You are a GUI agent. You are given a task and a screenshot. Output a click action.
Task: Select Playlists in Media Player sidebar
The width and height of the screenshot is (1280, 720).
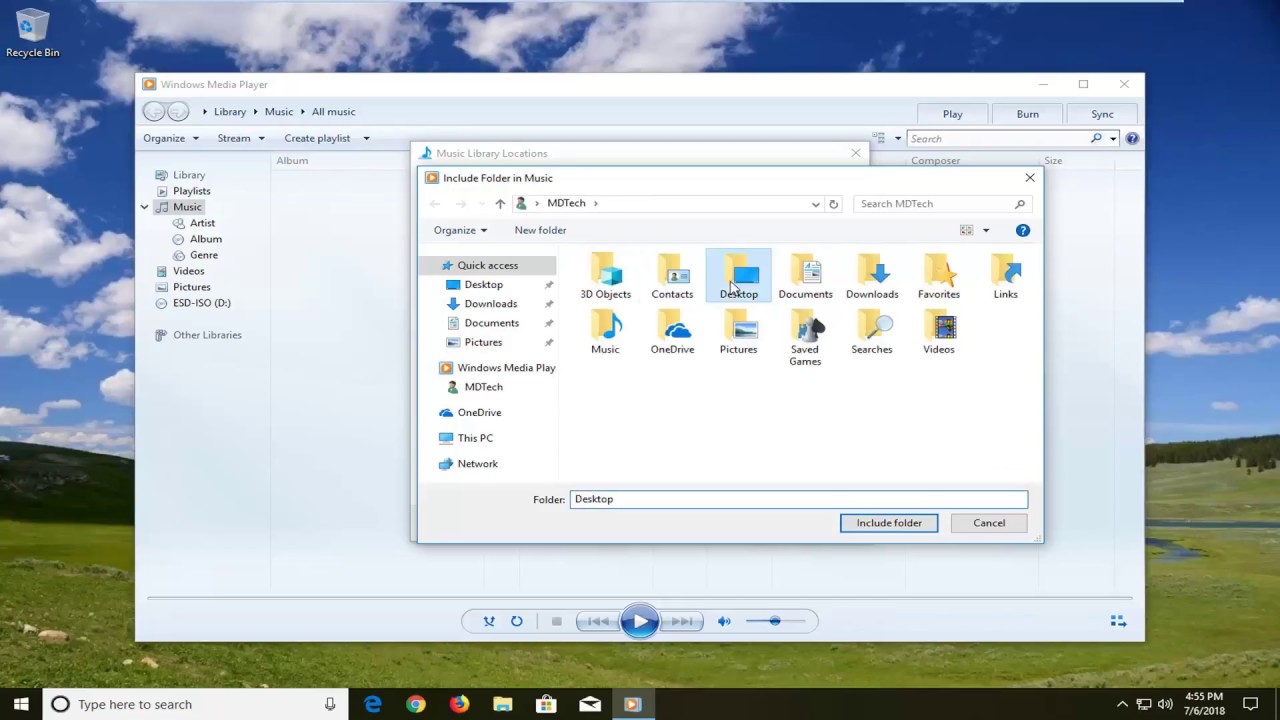(x=191, y=191)
